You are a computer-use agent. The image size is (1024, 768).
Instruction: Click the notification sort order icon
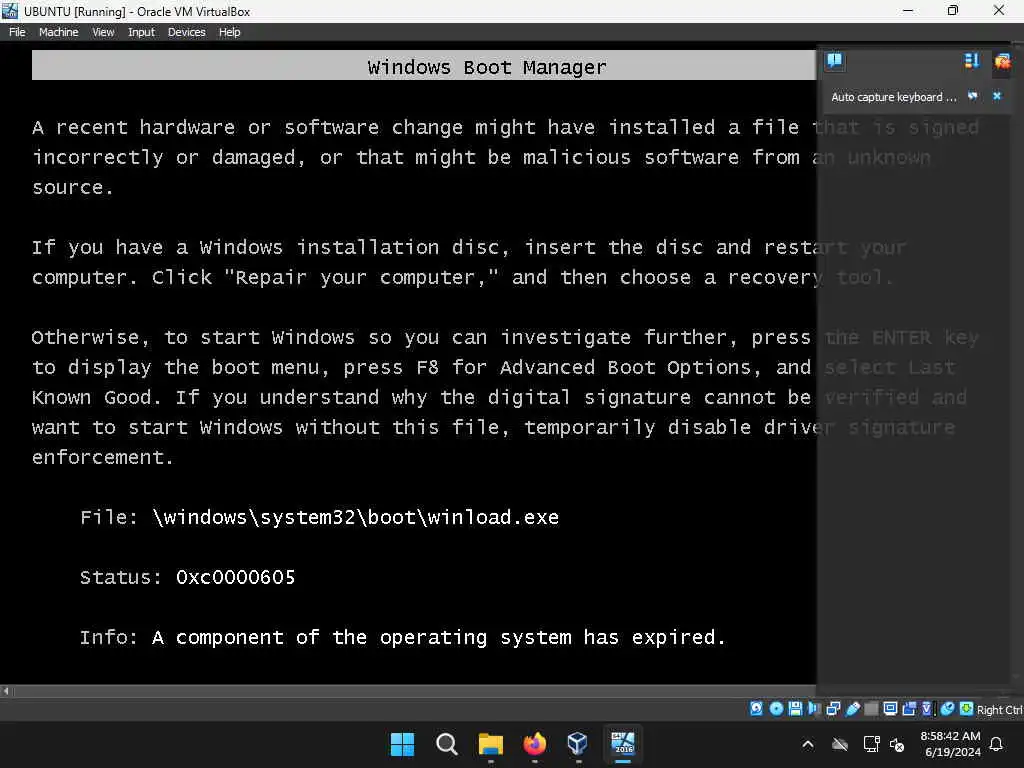972,61
